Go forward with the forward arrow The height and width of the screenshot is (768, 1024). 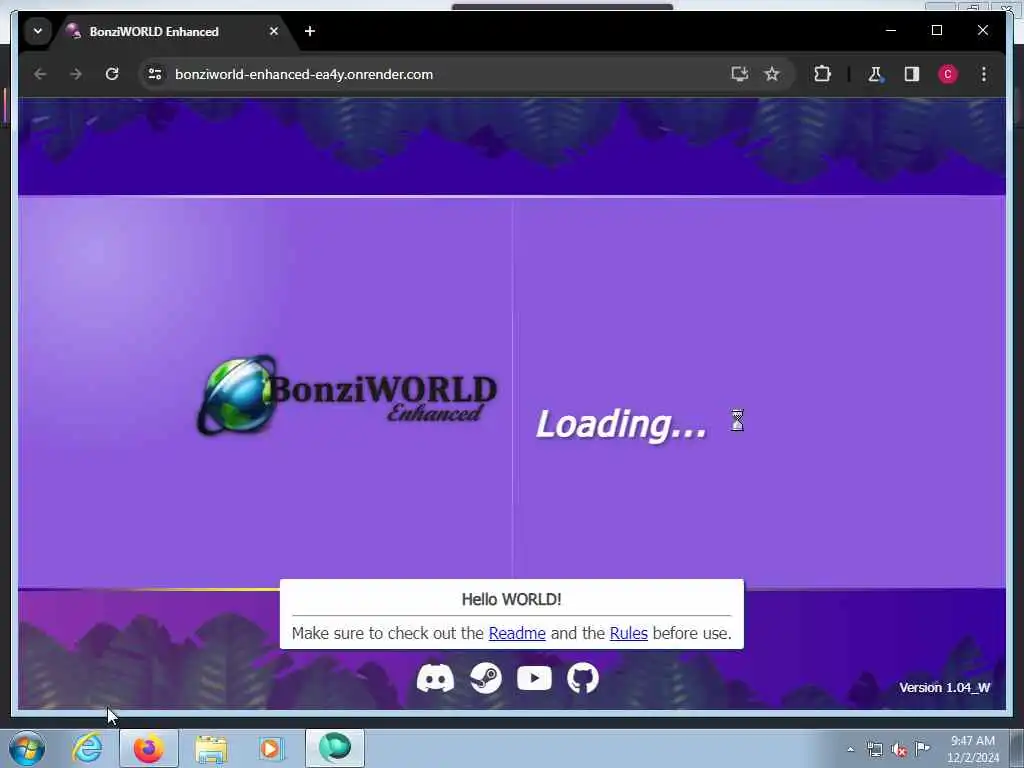[76, 74]
